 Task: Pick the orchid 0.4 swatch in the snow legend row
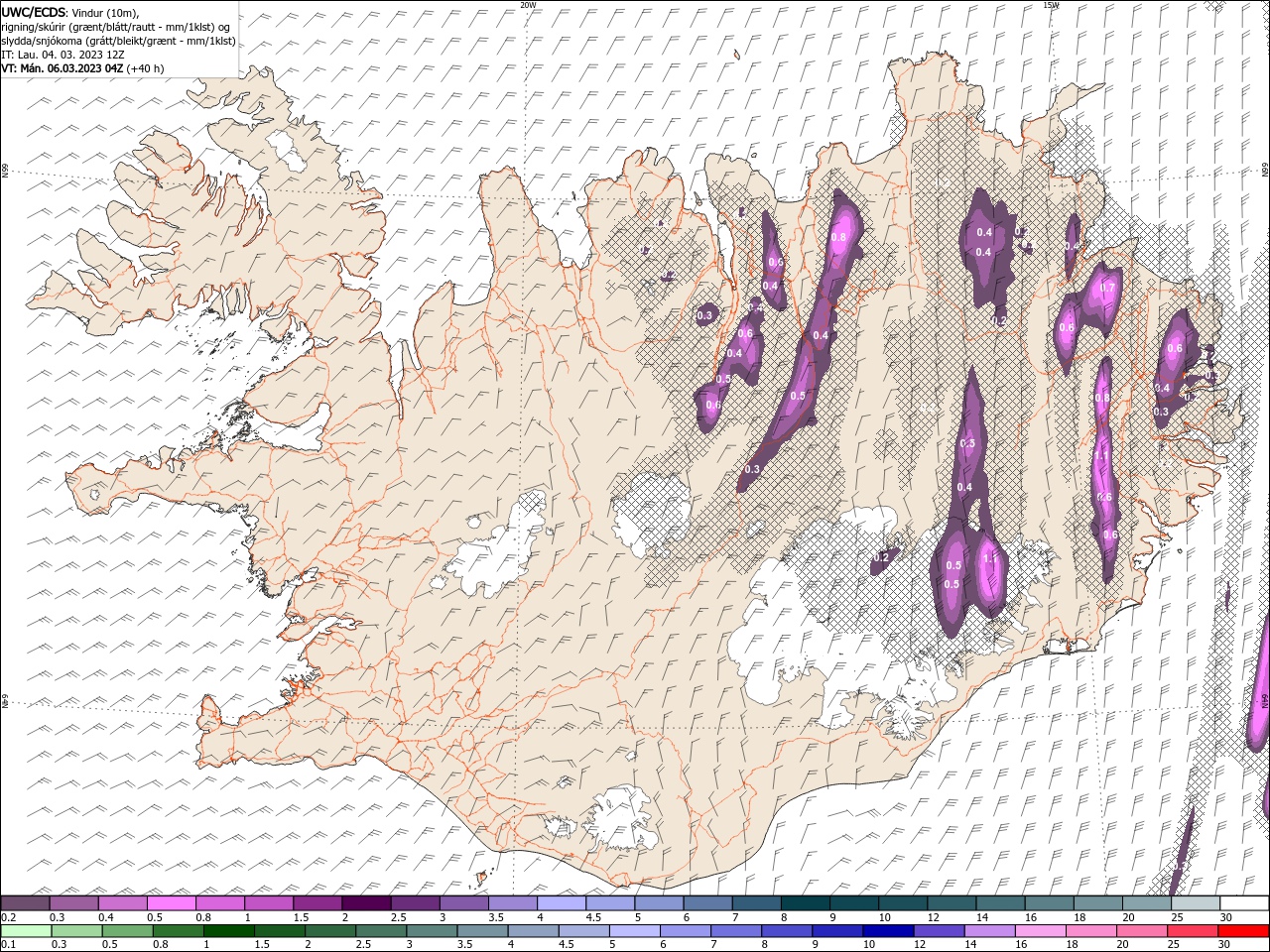122,903
